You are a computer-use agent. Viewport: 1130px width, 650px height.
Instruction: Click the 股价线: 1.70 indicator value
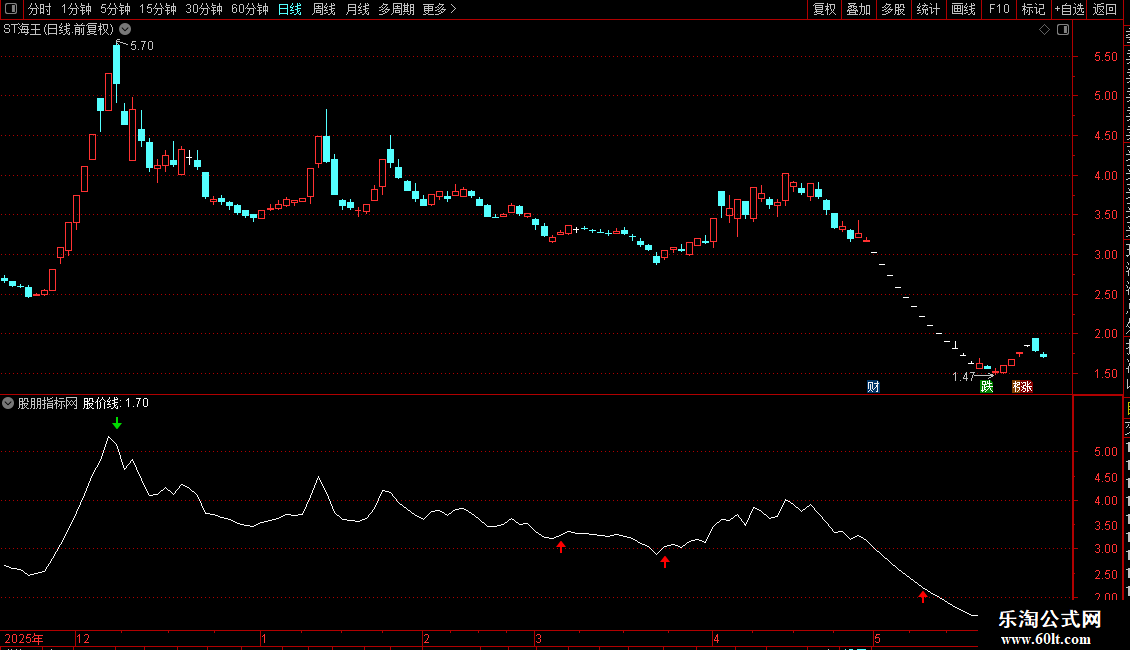click(x=116, y=404)
